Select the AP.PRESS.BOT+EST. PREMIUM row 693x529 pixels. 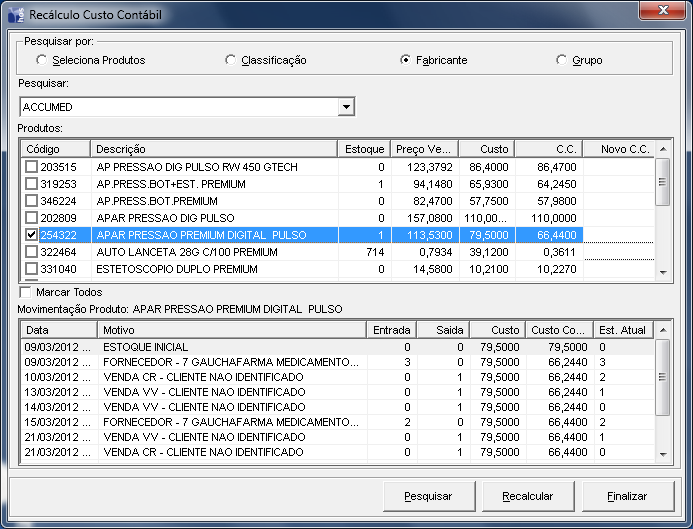tap(338, 183)
